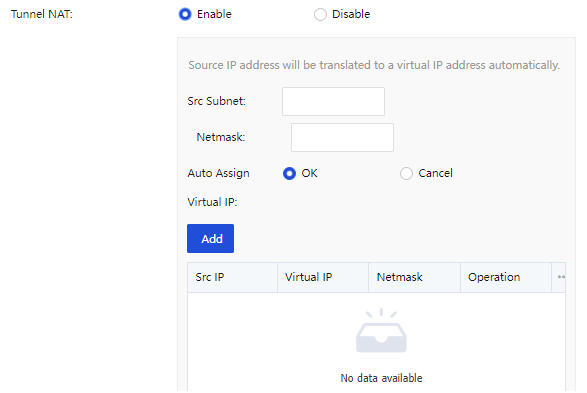Click the Src Subnet input field

333,101
